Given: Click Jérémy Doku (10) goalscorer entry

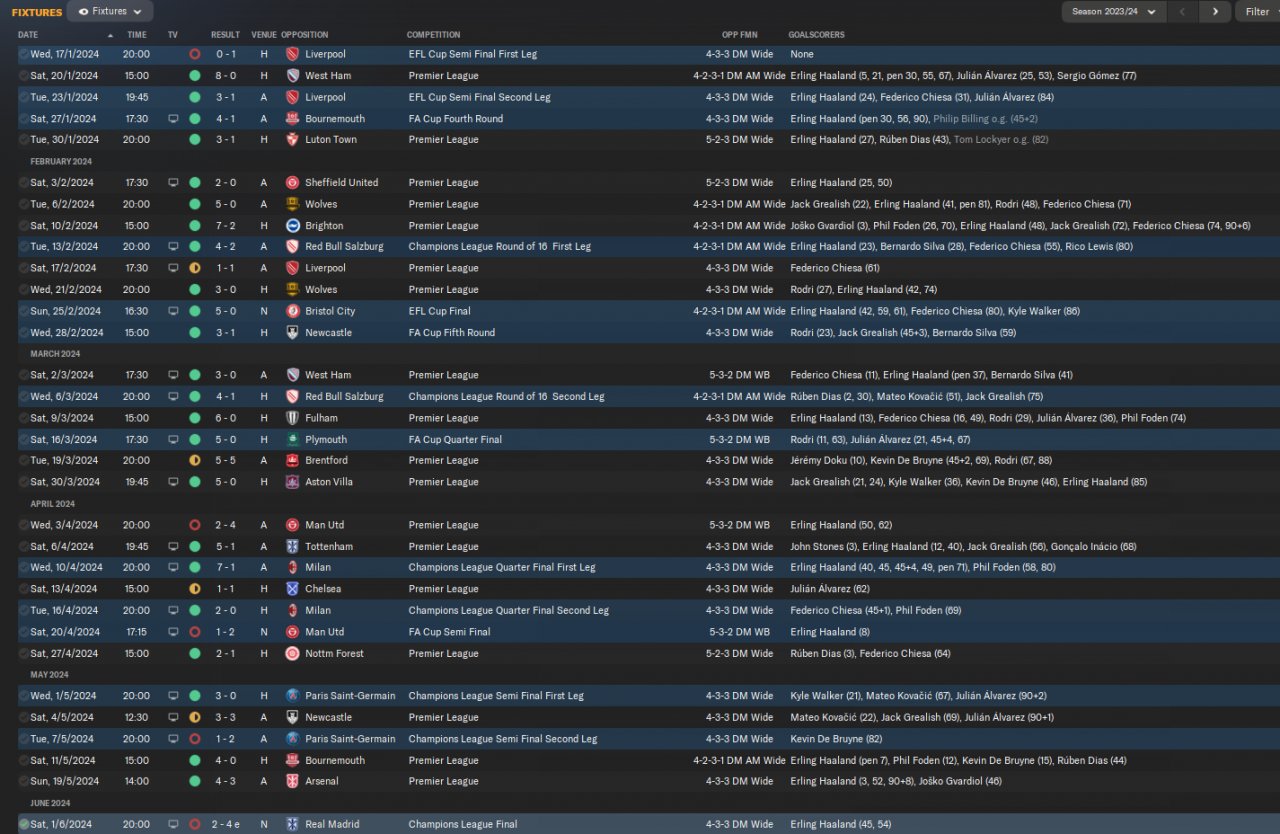Looking at the screenshot, I should click(x=831, y=461).
